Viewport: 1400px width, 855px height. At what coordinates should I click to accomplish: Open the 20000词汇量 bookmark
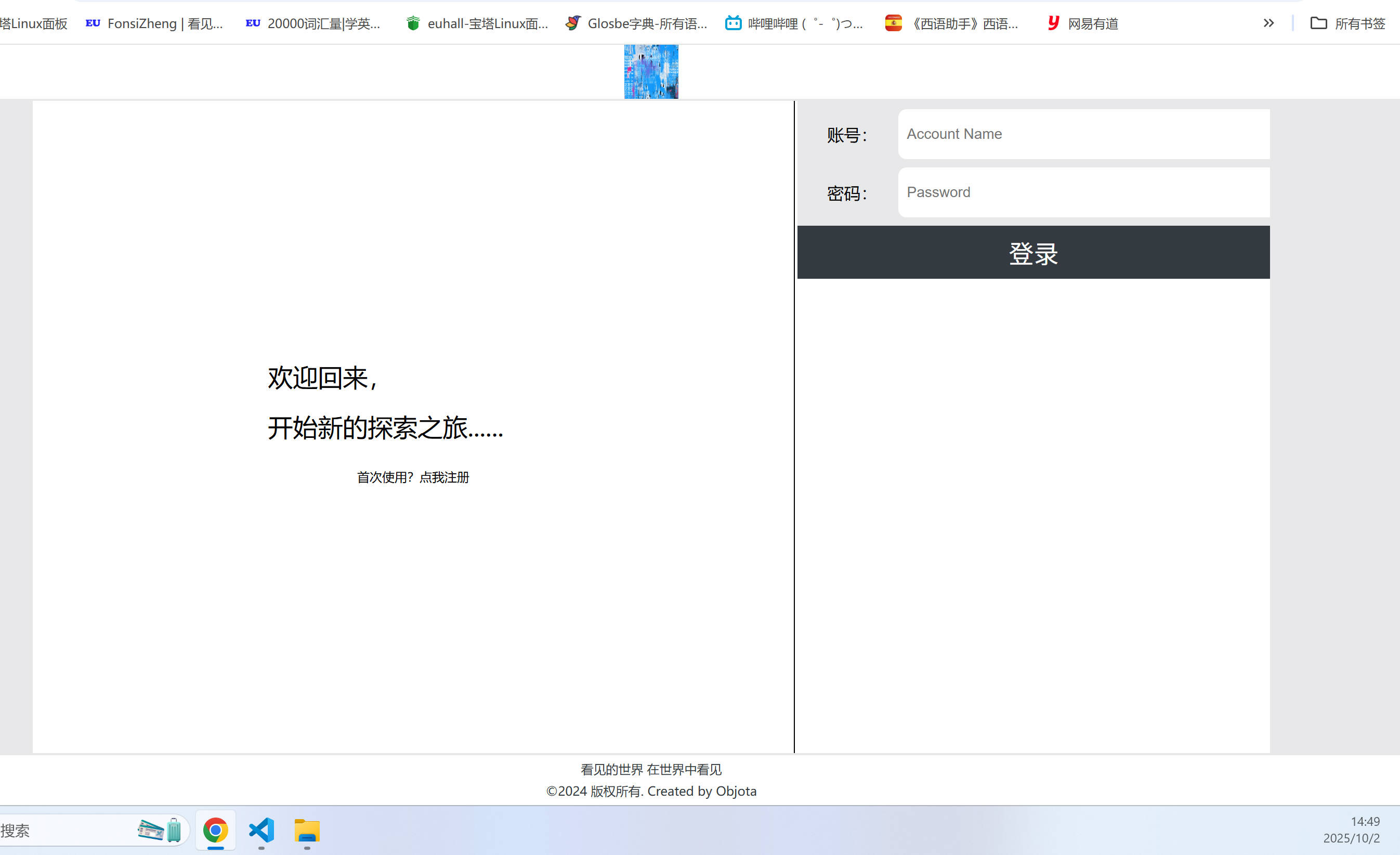pos(313,23)
